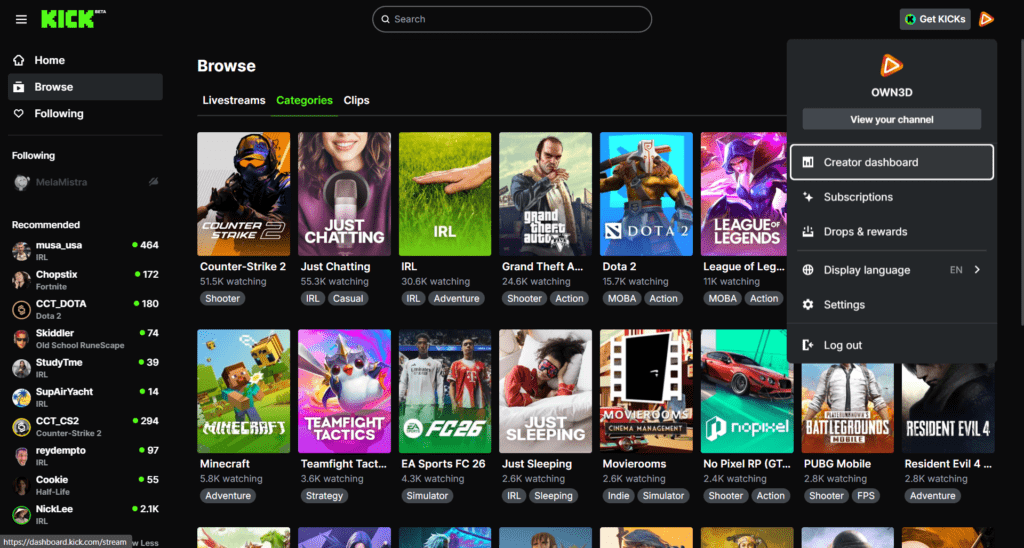This screenshot has height=548, width=1024.
Task: Click the Creator dashboard icon
Action: pos(808,162)
